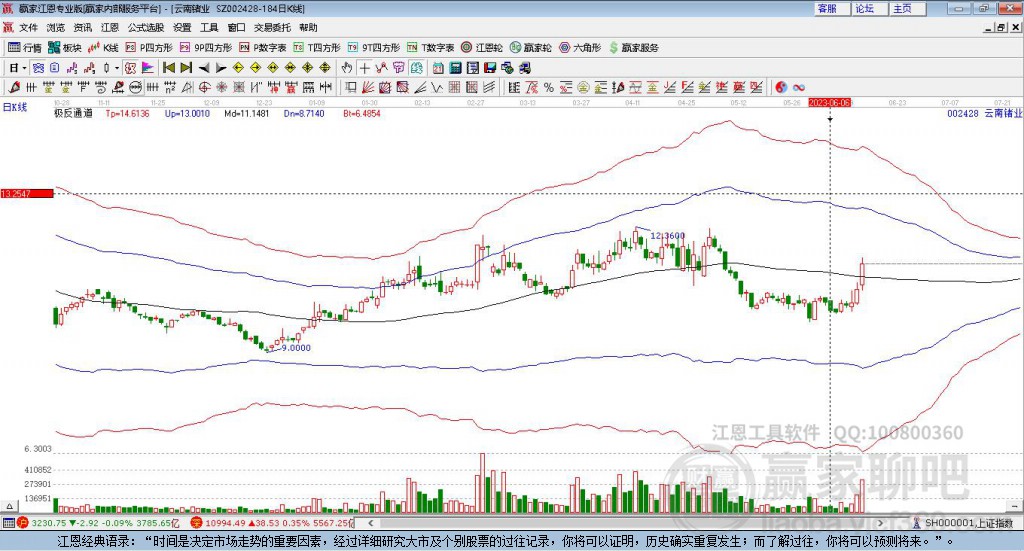The height and width of the screenshot is (551, 1024).
Task: Select the red pencil drawing tool
Action: click(x=14, y=87)
